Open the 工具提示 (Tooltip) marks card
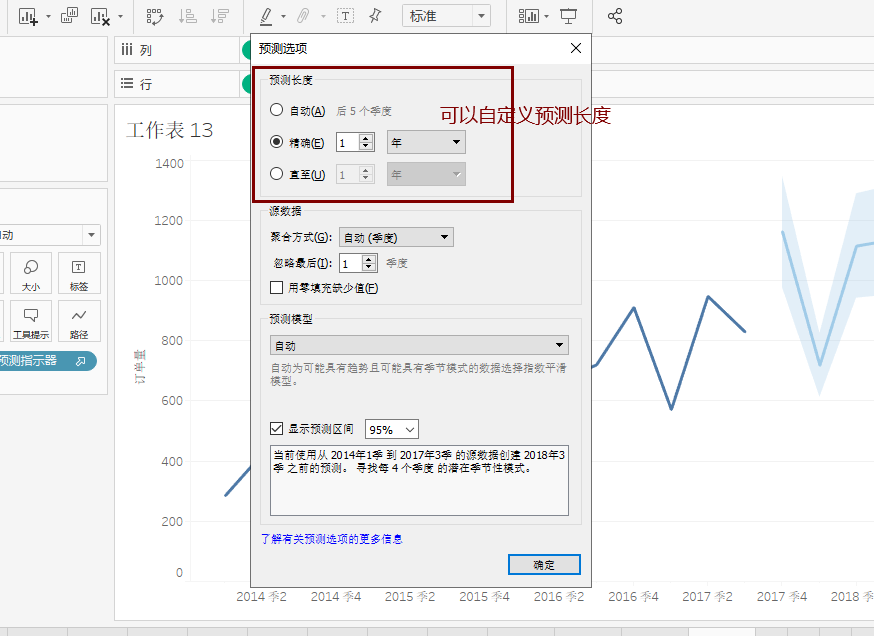This screenshot has width=874, height=636. pyautogui.click(x=31, y=321)
